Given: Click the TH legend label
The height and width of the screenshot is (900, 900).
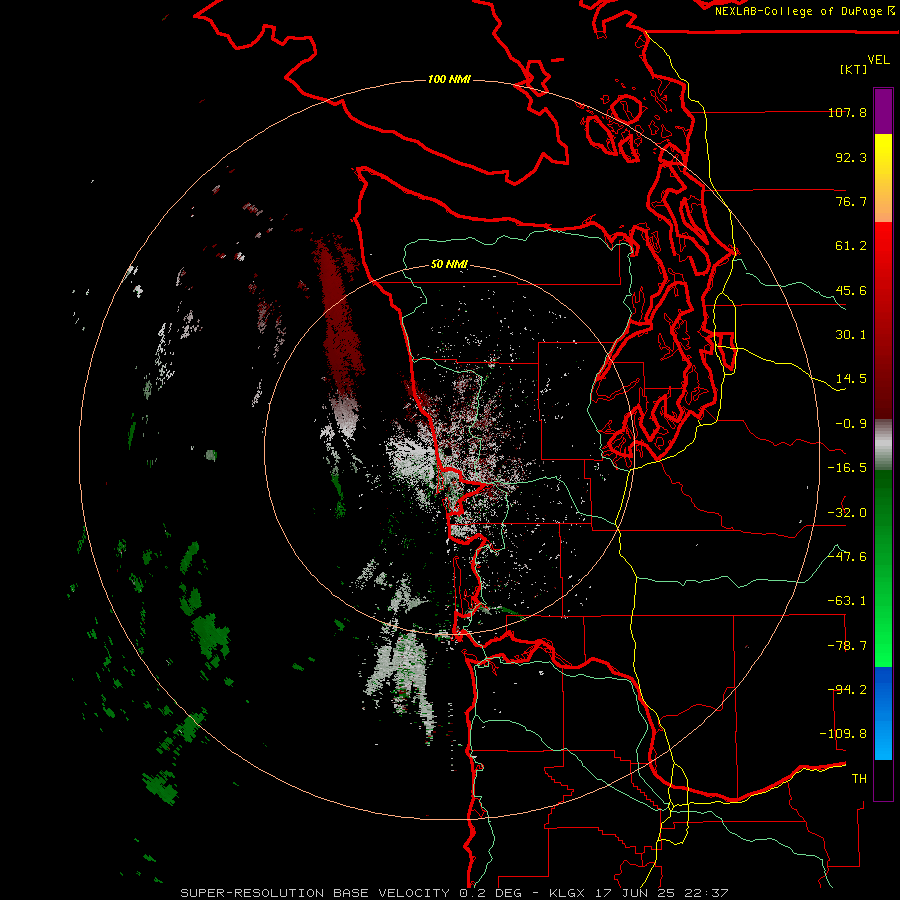Looking at the screenshot, I should (859, 778).
